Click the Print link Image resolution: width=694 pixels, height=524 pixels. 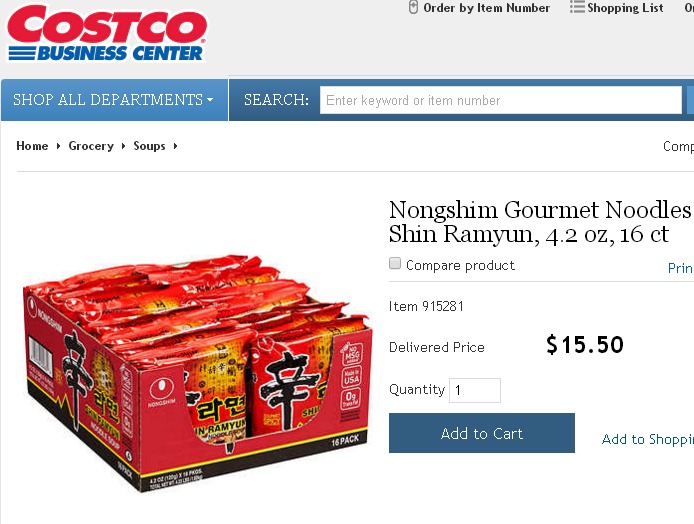[681, 268]
